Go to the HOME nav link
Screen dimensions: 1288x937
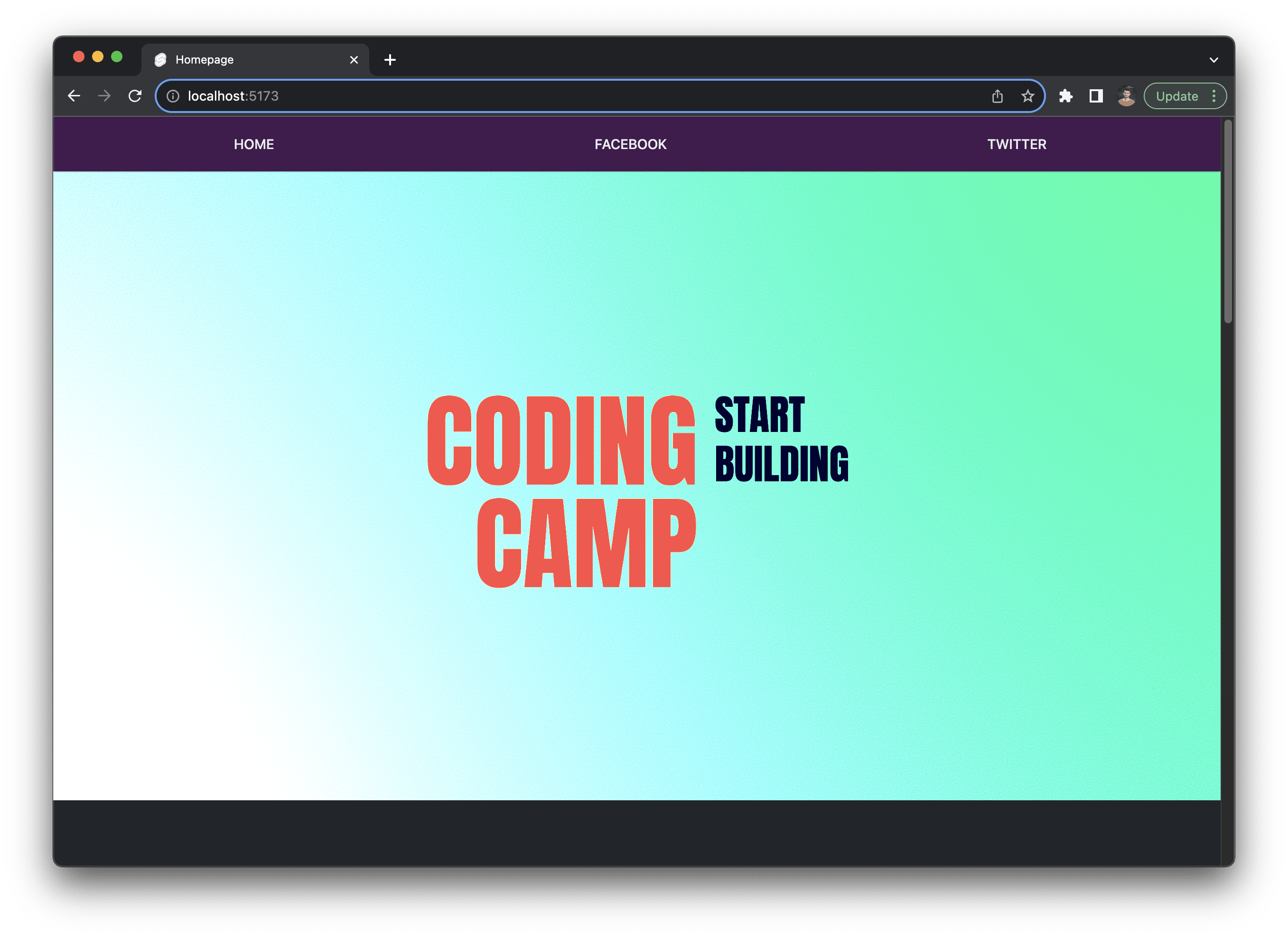254,144
